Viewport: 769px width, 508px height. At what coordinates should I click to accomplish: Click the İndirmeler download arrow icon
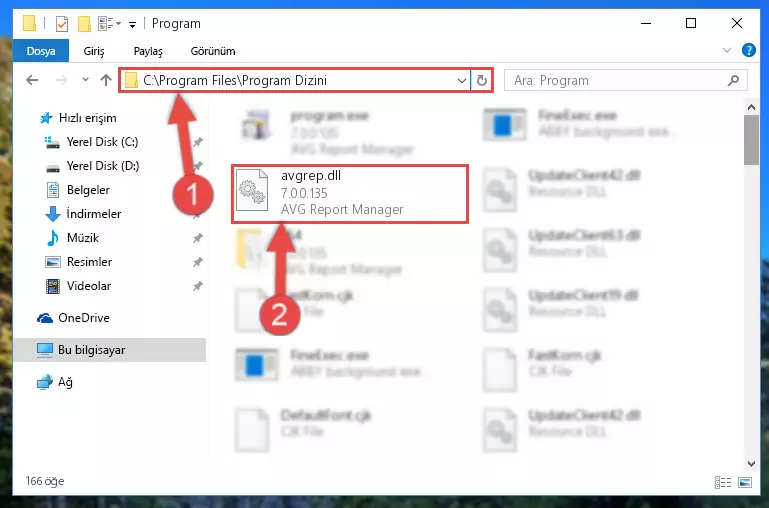(x=52, y=214)
